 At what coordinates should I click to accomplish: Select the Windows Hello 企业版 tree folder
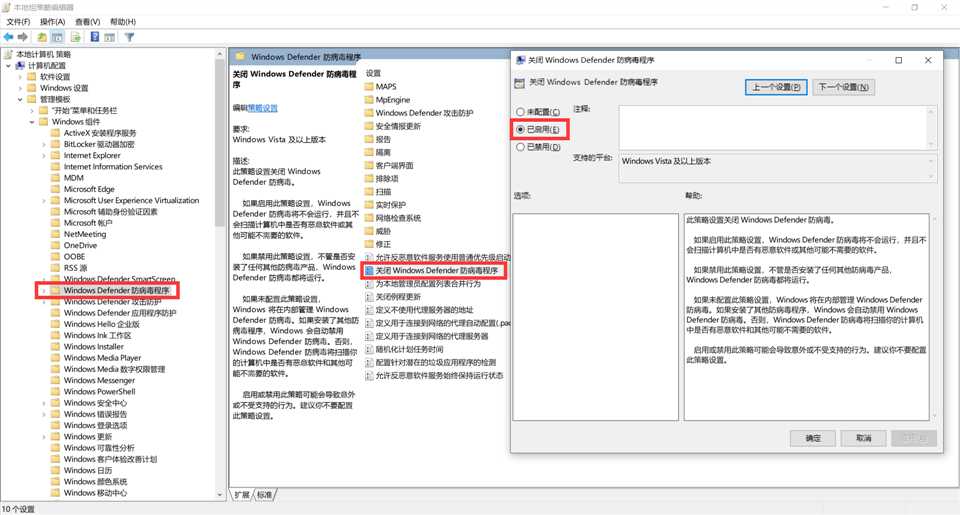(x=102, y=324)
